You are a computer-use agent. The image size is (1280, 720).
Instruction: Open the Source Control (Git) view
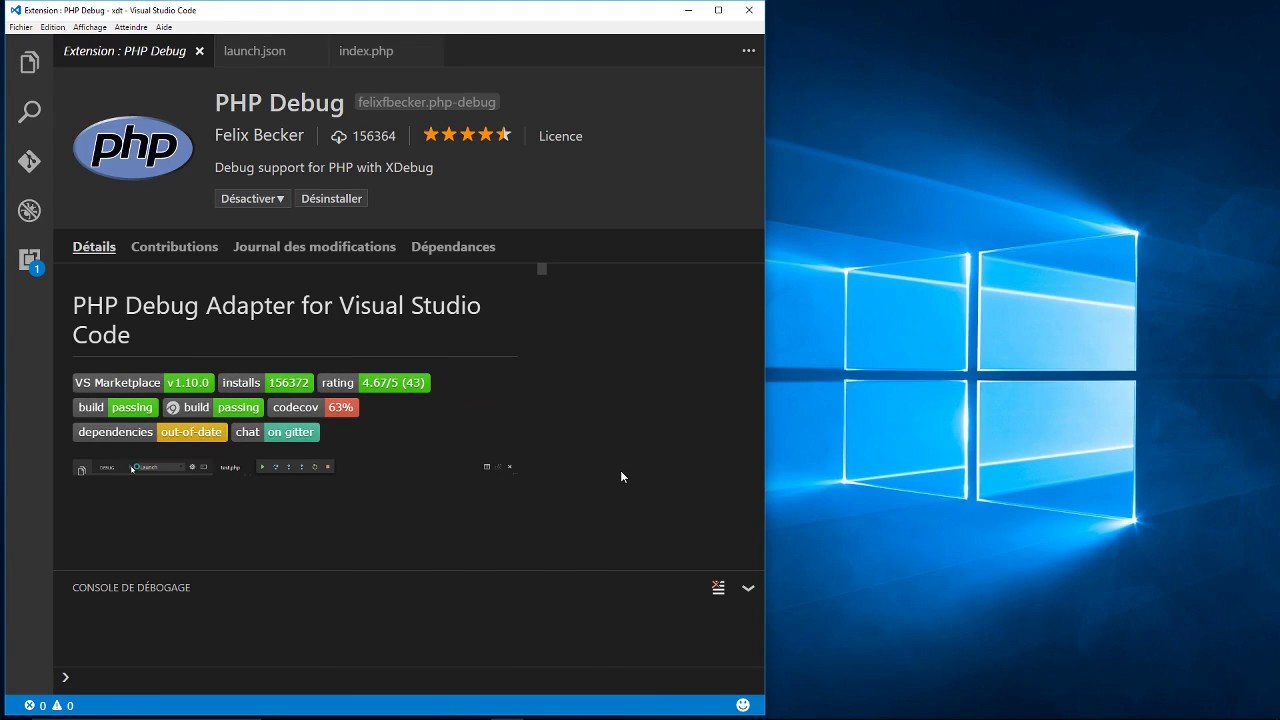pos(29,161)
